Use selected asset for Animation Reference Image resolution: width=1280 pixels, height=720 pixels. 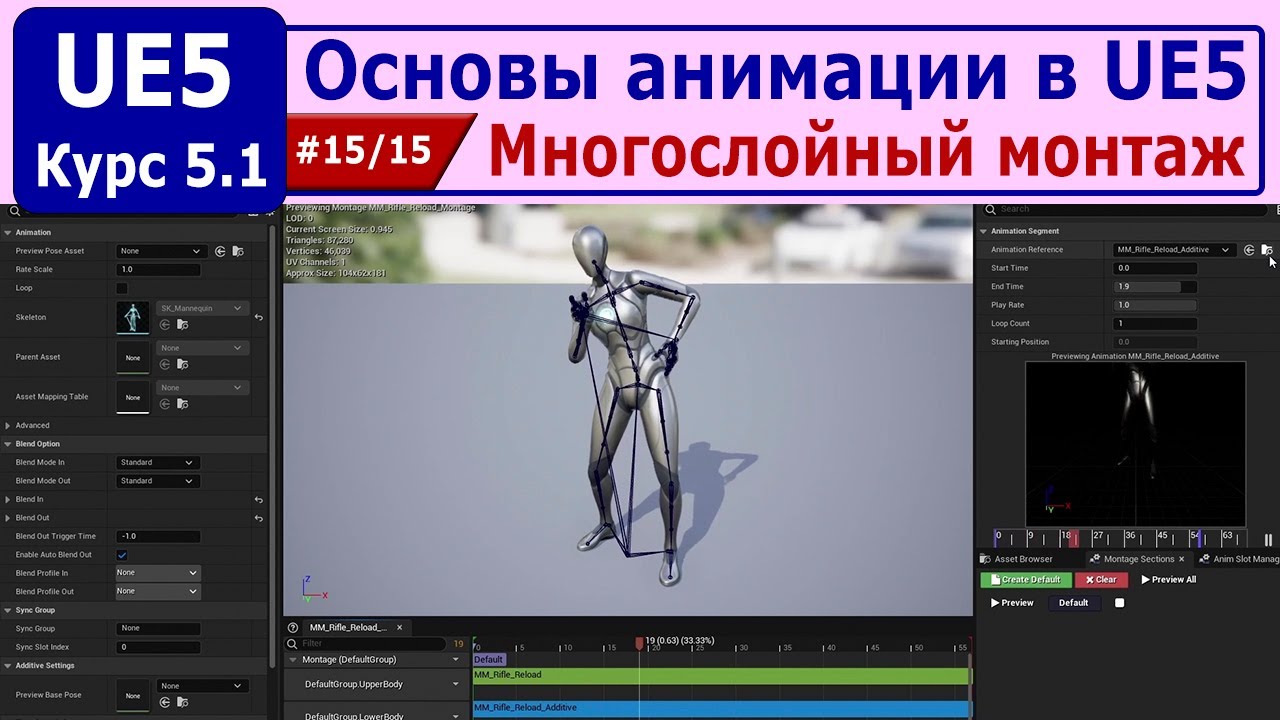1249,250
